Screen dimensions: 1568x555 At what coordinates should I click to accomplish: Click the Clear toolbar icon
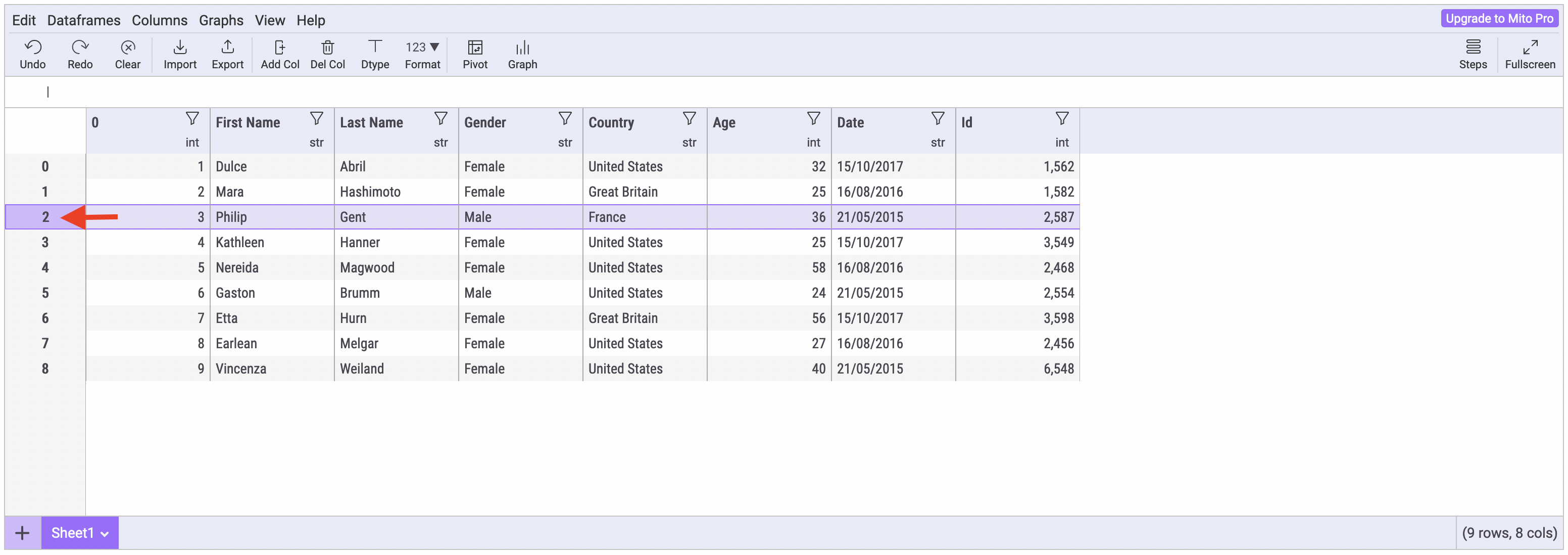click(128, 48)
